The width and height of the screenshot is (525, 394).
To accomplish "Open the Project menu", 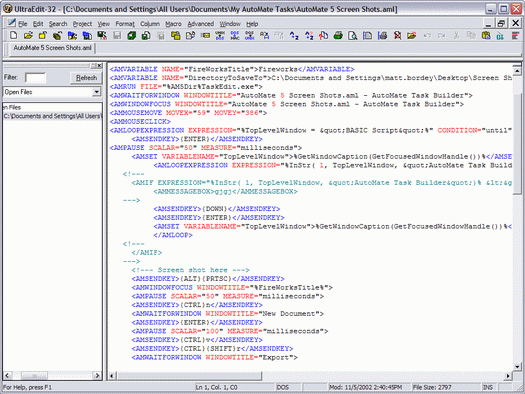I will (82, 24).
